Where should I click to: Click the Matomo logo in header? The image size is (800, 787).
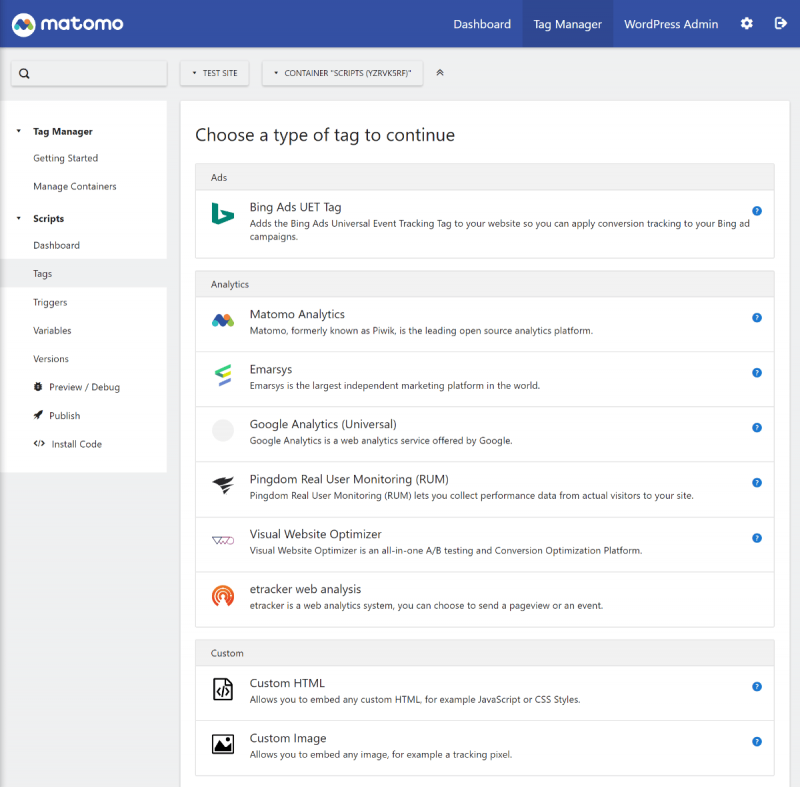click(x=67, y=24)
